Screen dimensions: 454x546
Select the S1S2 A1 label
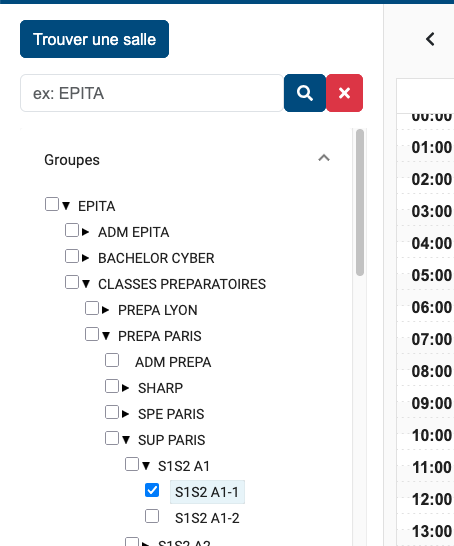click(x=184, y=466)
